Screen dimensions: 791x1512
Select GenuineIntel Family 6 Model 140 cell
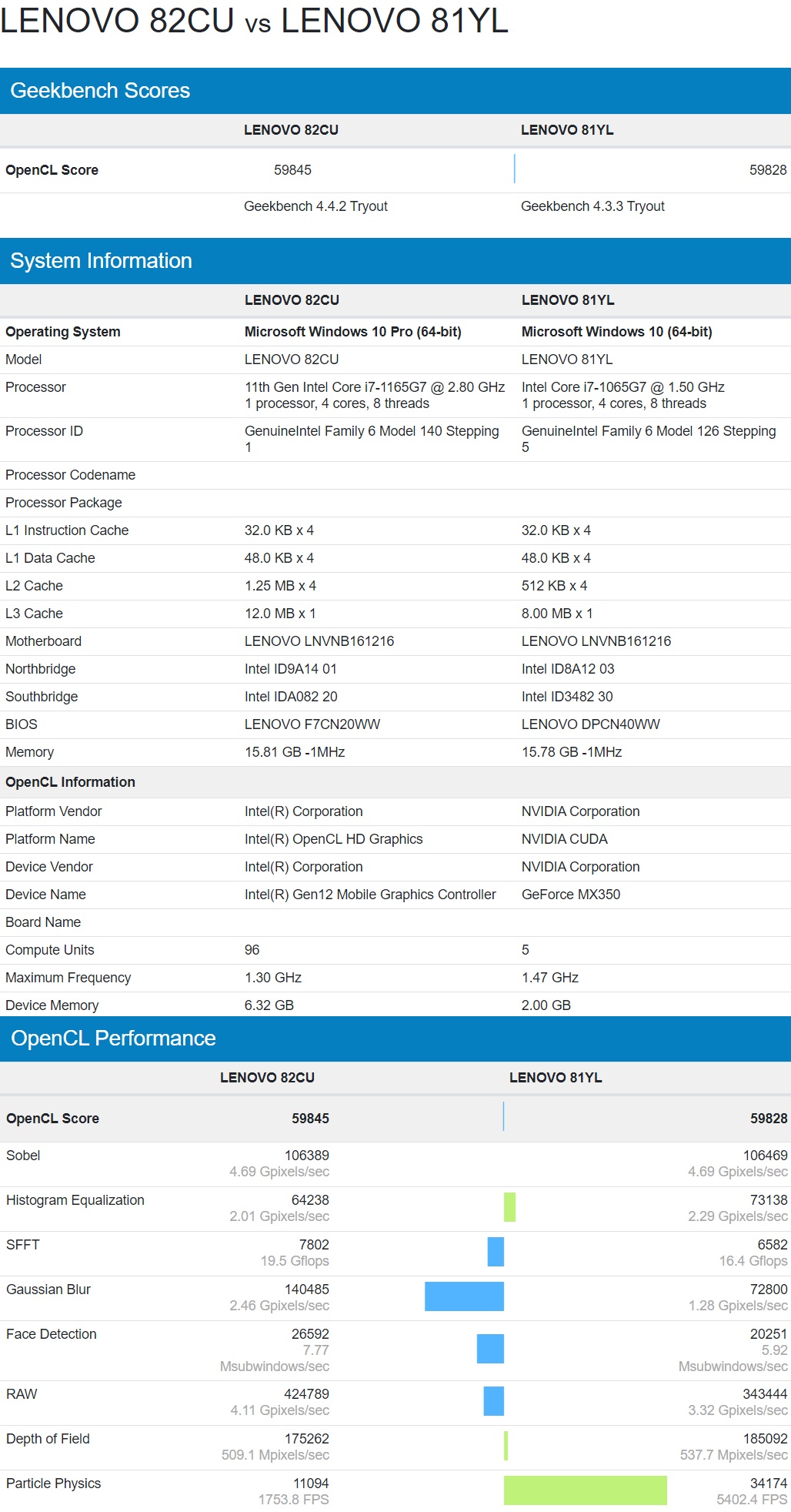372,439
